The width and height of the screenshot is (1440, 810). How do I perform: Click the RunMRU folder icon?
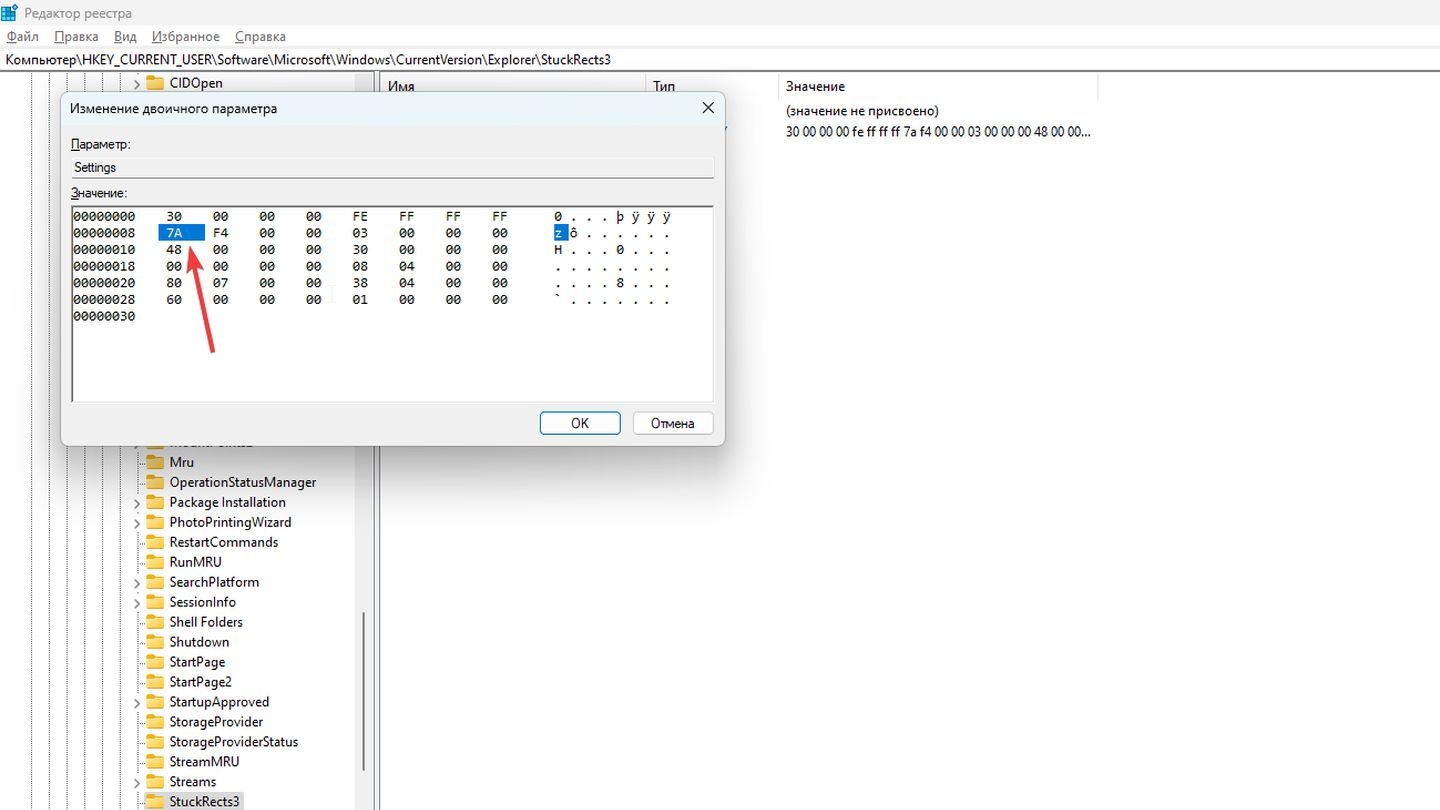[x=154, y=562]
